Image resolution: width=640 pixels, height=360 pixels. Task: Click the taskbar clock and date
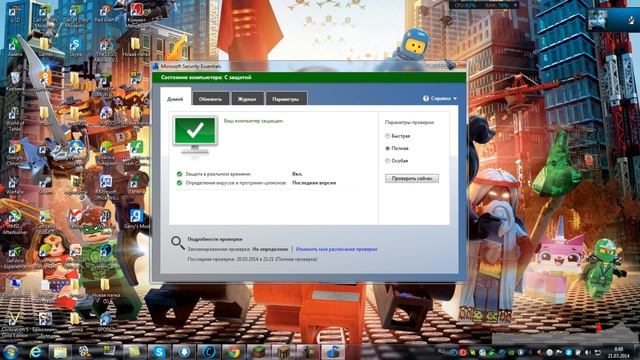[x=618, y=352]
